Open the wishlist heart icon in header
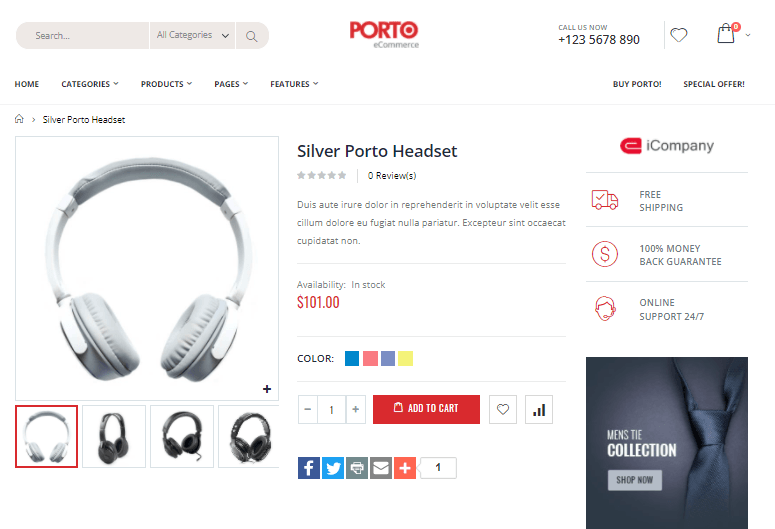This screenshot has width=775, height=529. coord(678,35)
